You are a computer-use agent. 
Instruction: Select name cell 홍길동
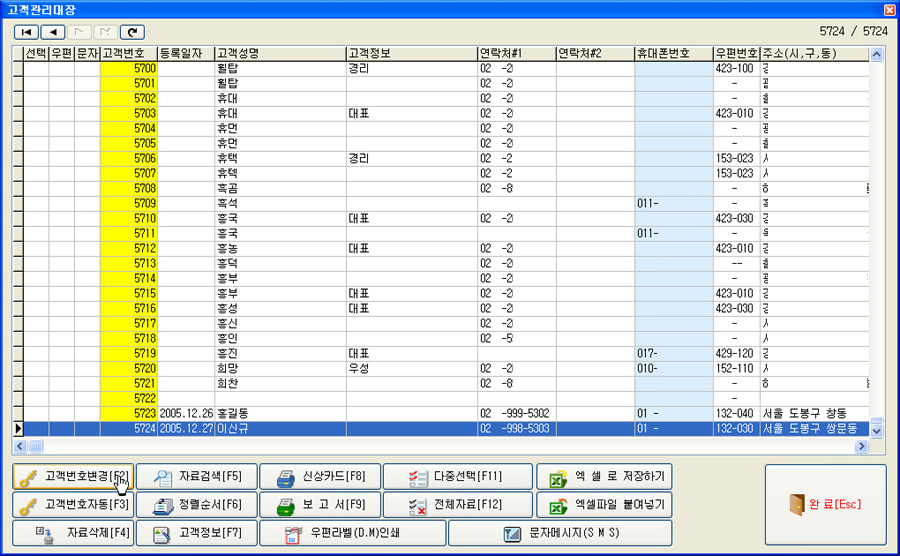click(x=281, y=414)
